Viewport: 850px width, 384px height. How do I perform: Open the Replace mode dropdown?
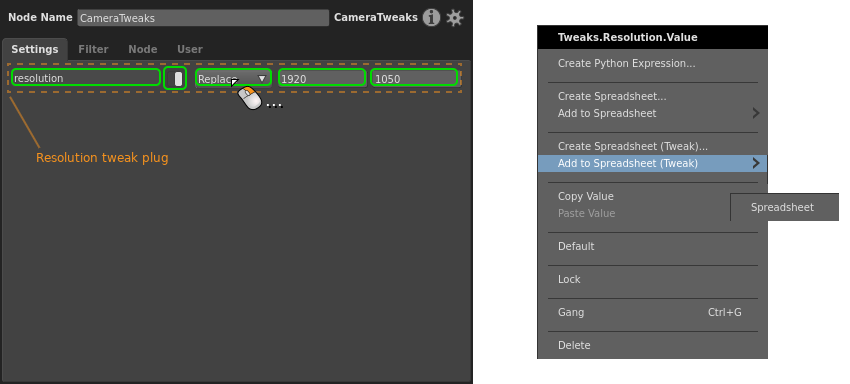pyautogui.click(x=233, y=78)
